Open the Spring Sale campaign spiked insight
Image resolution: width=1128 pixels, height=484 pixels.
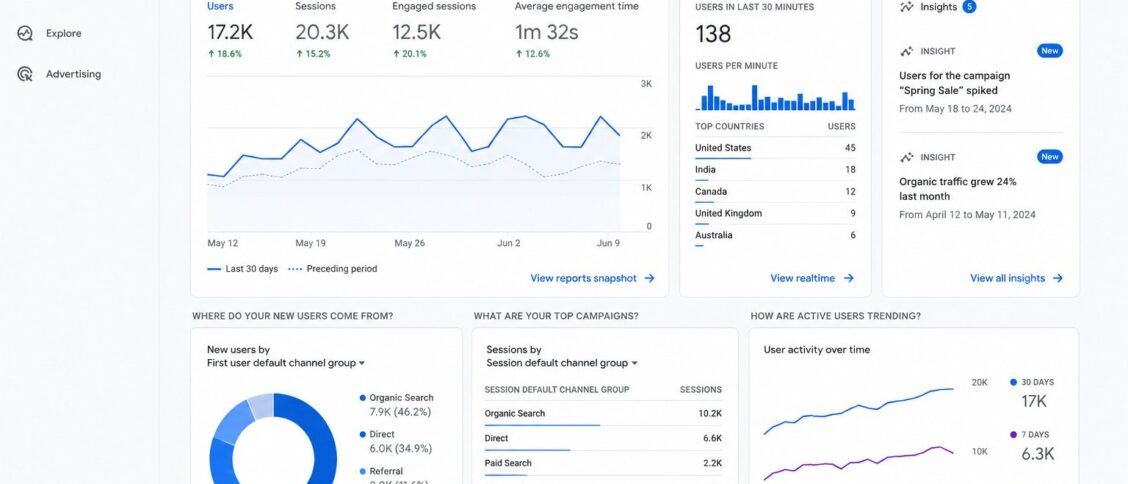click(955, 83)
